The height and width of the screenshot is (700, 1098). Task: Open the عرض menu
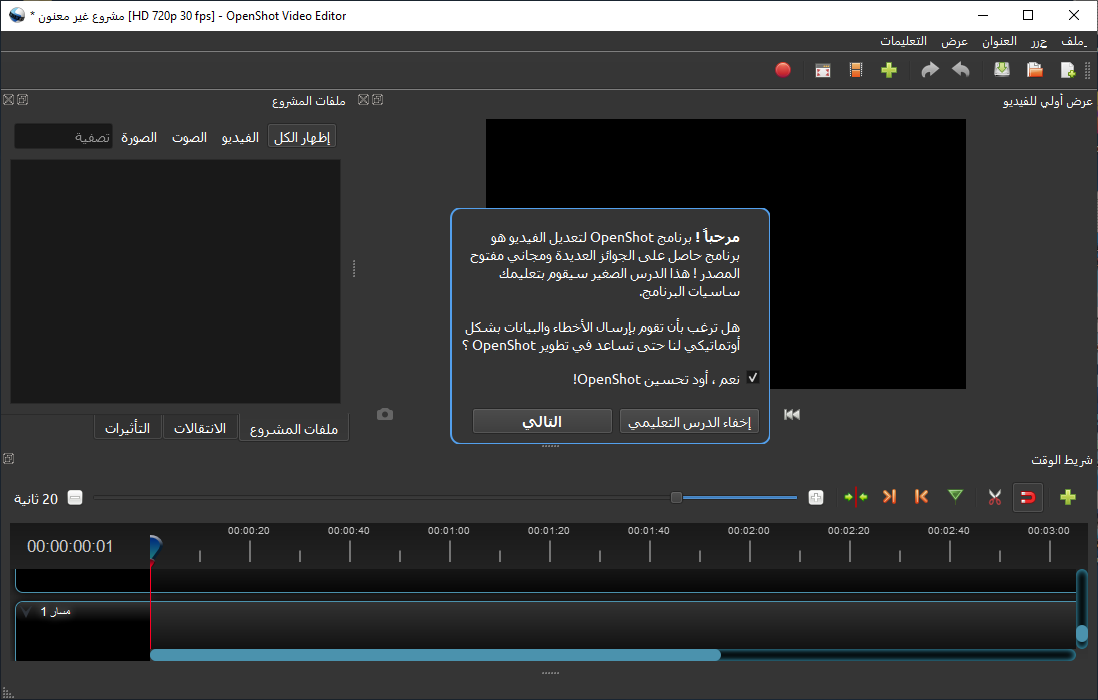(x=954, y=41)
